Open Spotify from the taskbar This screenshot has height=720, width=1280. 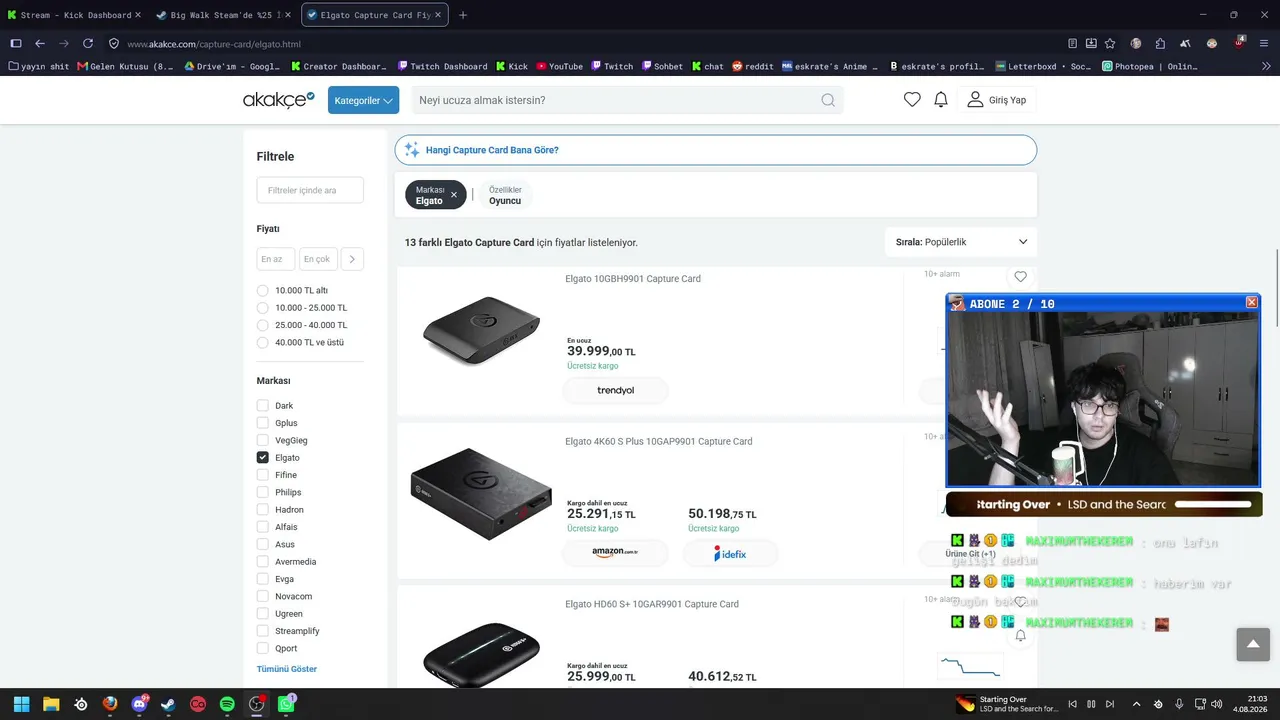click(227, 704)
